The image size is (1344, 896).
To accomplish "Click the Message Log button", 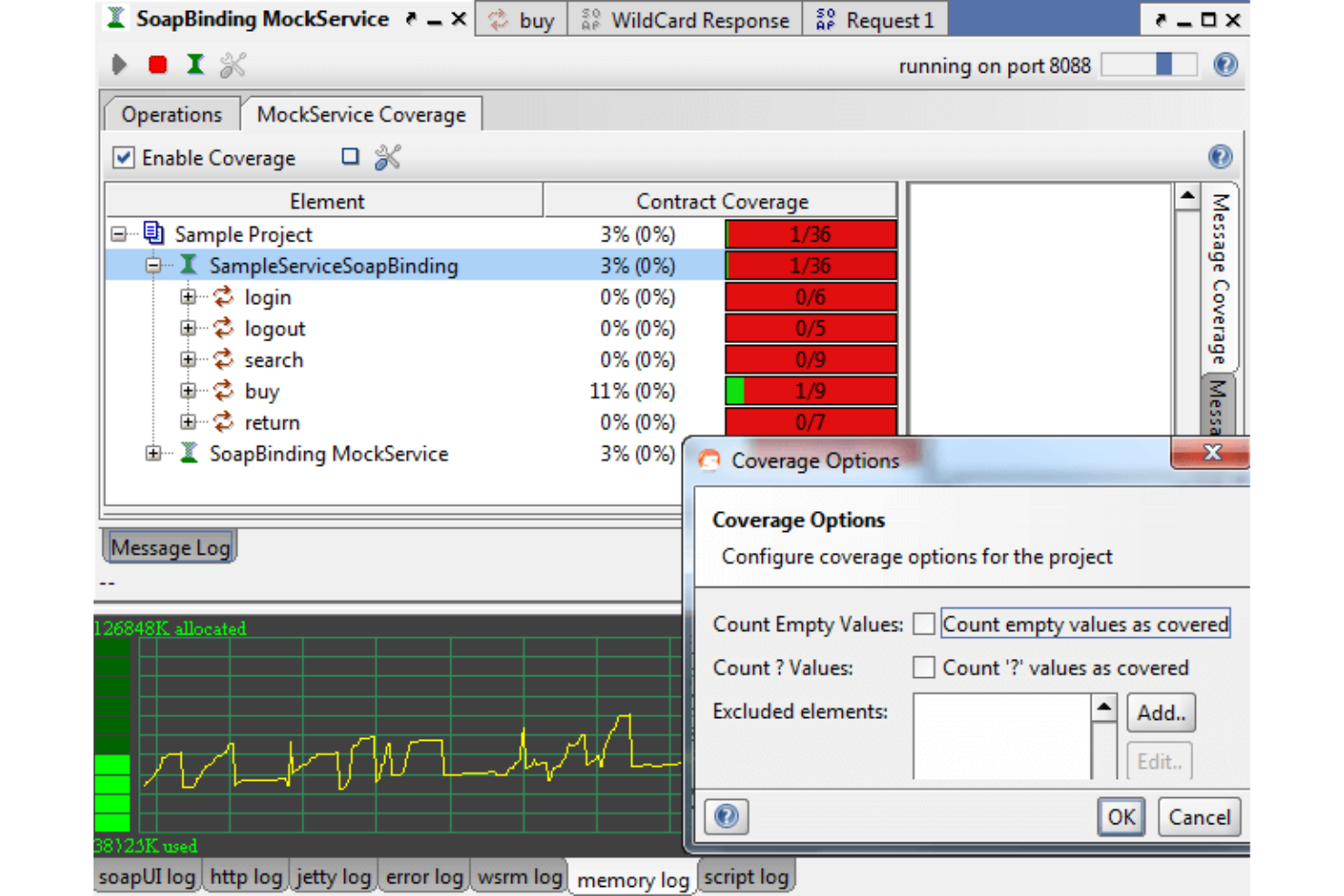I will tap(170, 547).
